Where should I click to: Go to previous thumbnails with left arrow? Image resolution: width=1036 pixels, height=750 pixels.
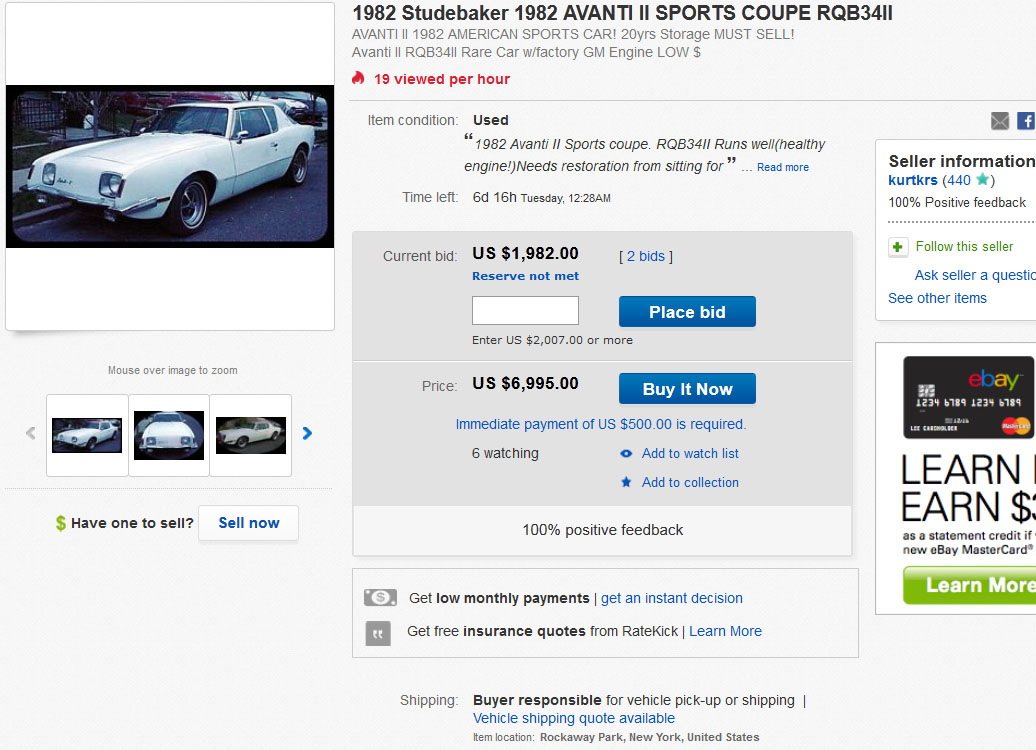point(30,433)
